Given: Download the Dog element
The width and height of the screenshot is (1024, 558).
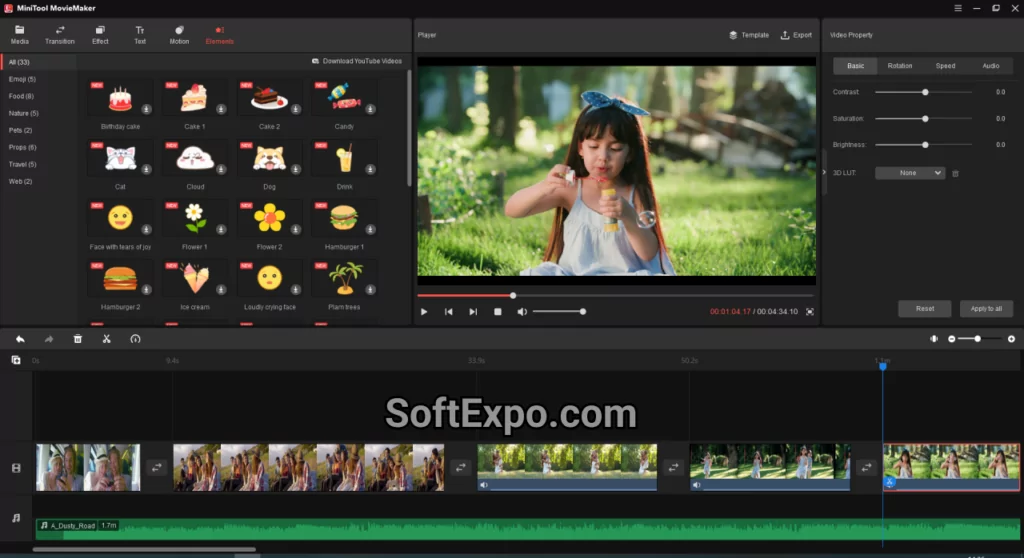Looking at the screenshot, I should pyautogui.click(x=296, y=169).
